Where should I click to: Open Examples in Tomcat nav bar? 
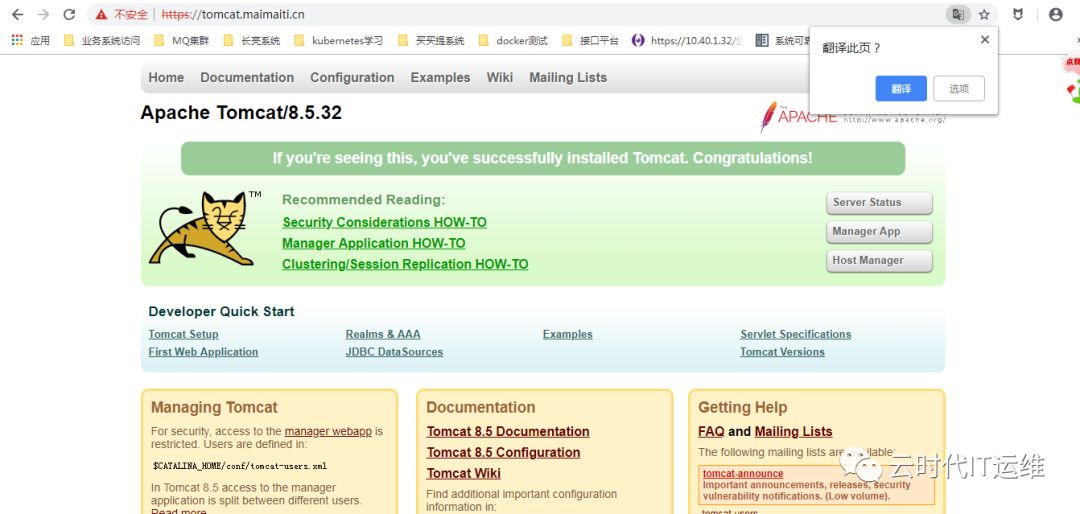pyautogui.click(x=440, y=78)
